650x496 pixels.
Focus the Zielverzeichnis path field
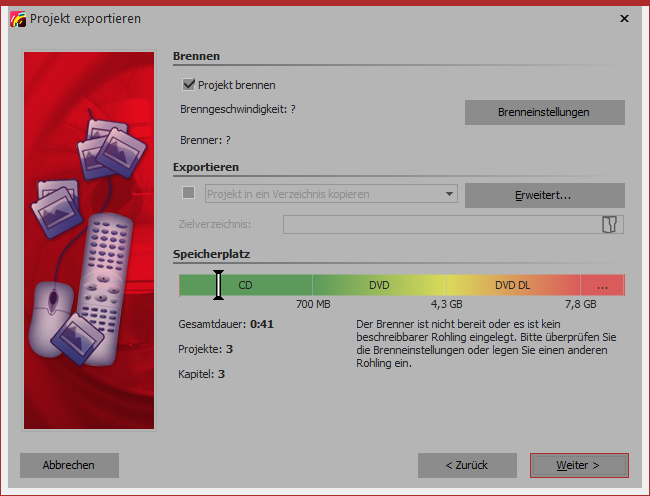coord(440,224)
